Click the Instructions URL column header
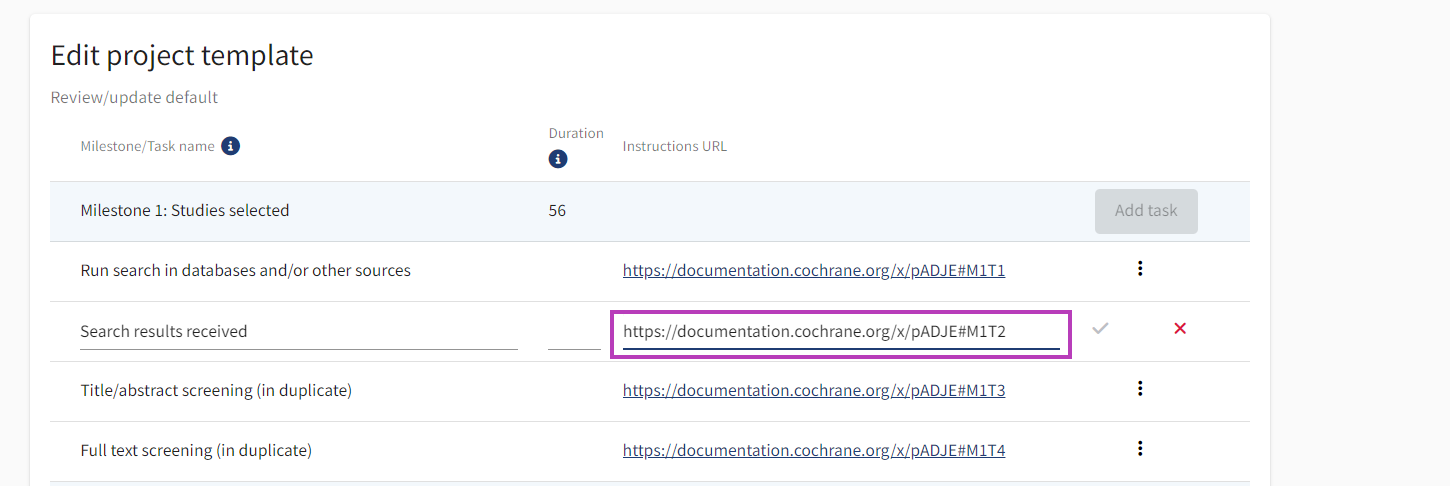Viewport: 1450px width, 486px height. pyautogui.click(x=674, y=146)
